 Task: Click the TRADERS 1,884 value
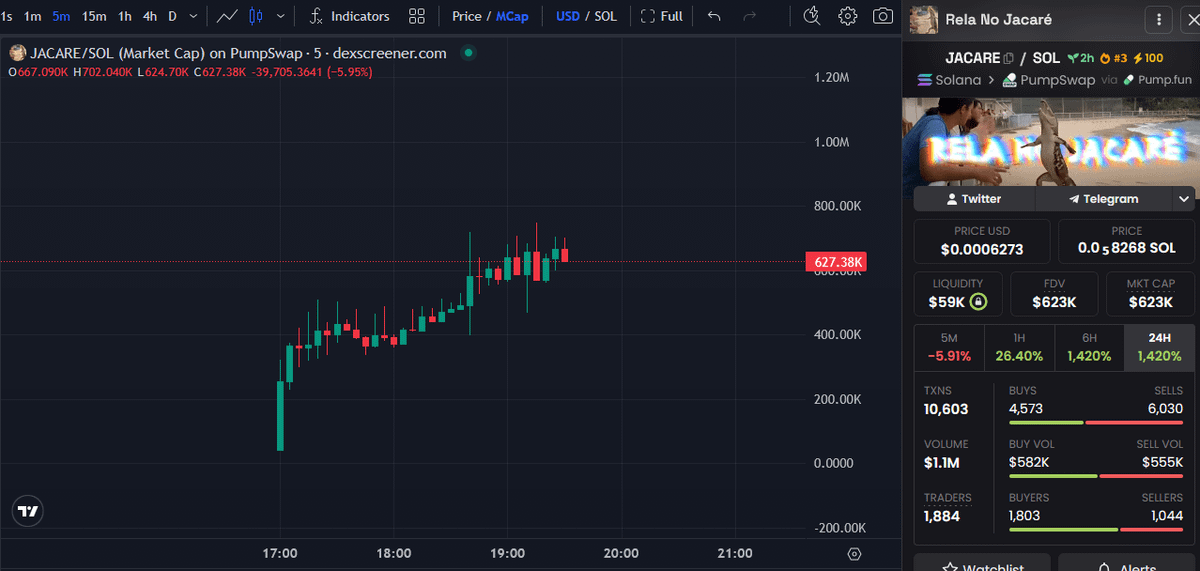coord(942,516)
